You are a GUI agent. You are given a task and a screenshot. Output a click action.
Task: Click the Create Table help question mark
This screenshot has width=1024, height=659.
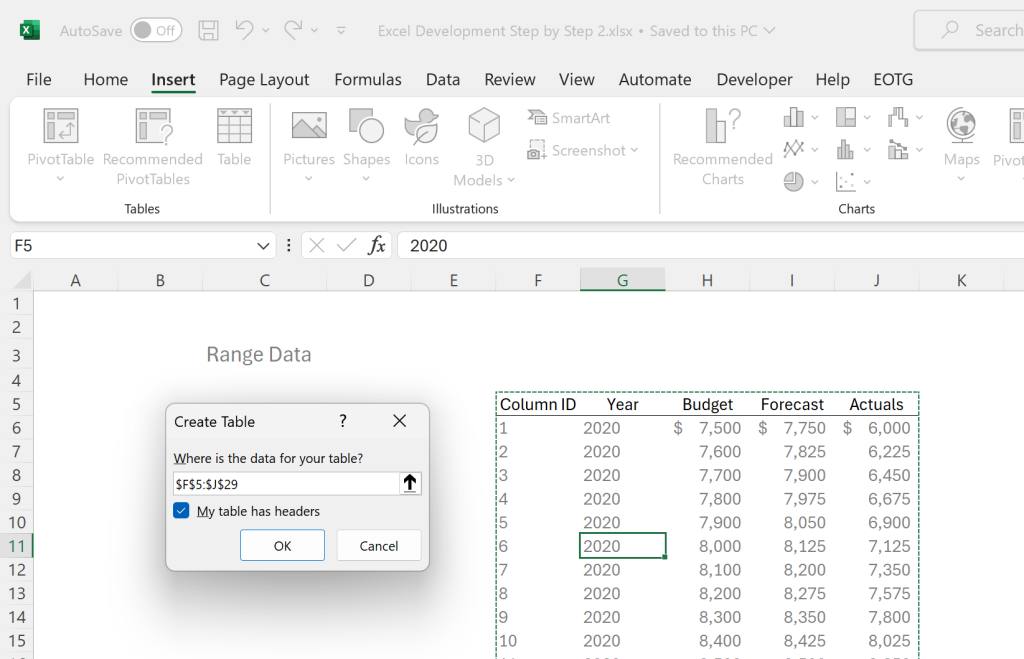(343, 421)
